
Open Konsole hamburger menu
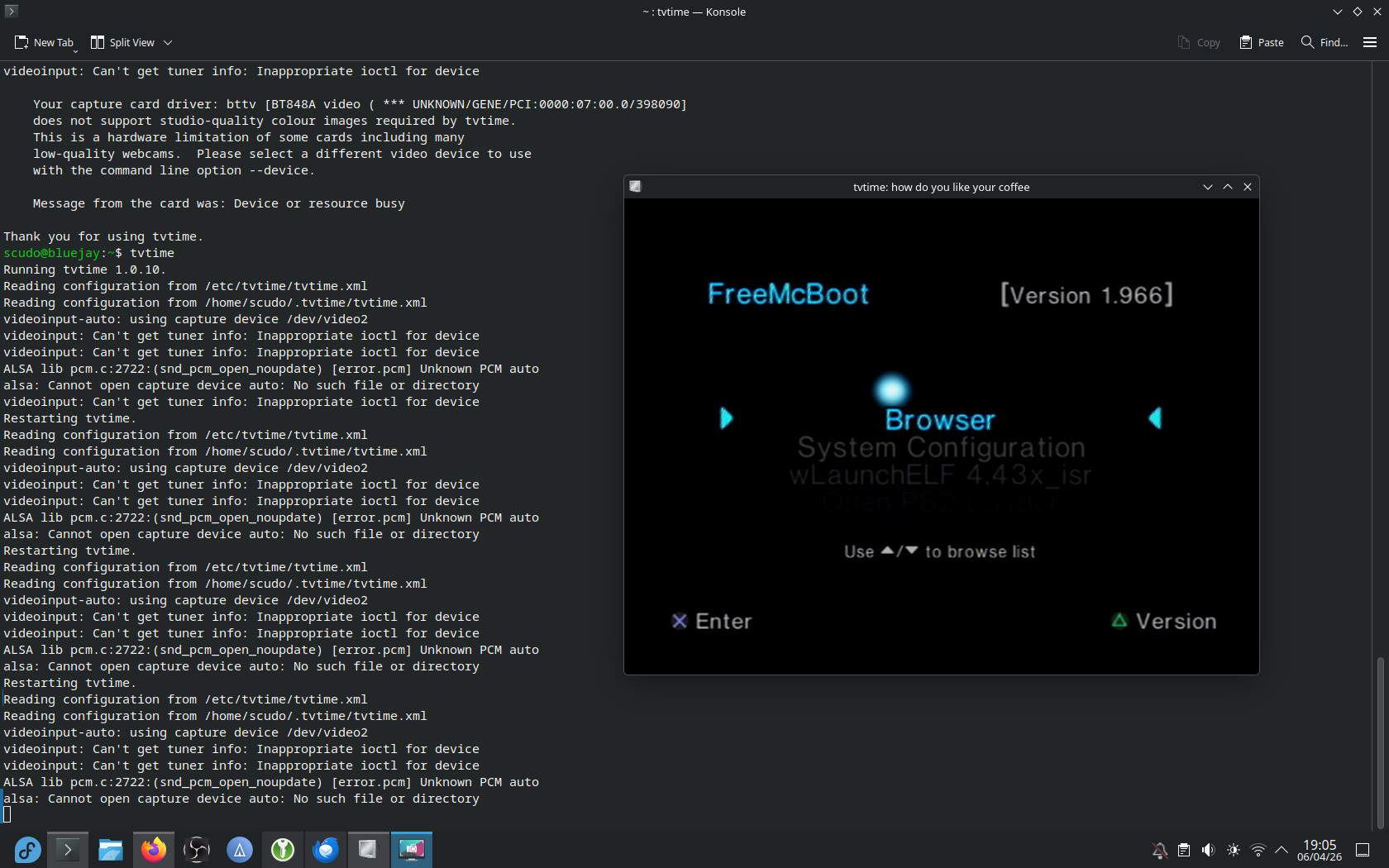tap(1370, 42)
